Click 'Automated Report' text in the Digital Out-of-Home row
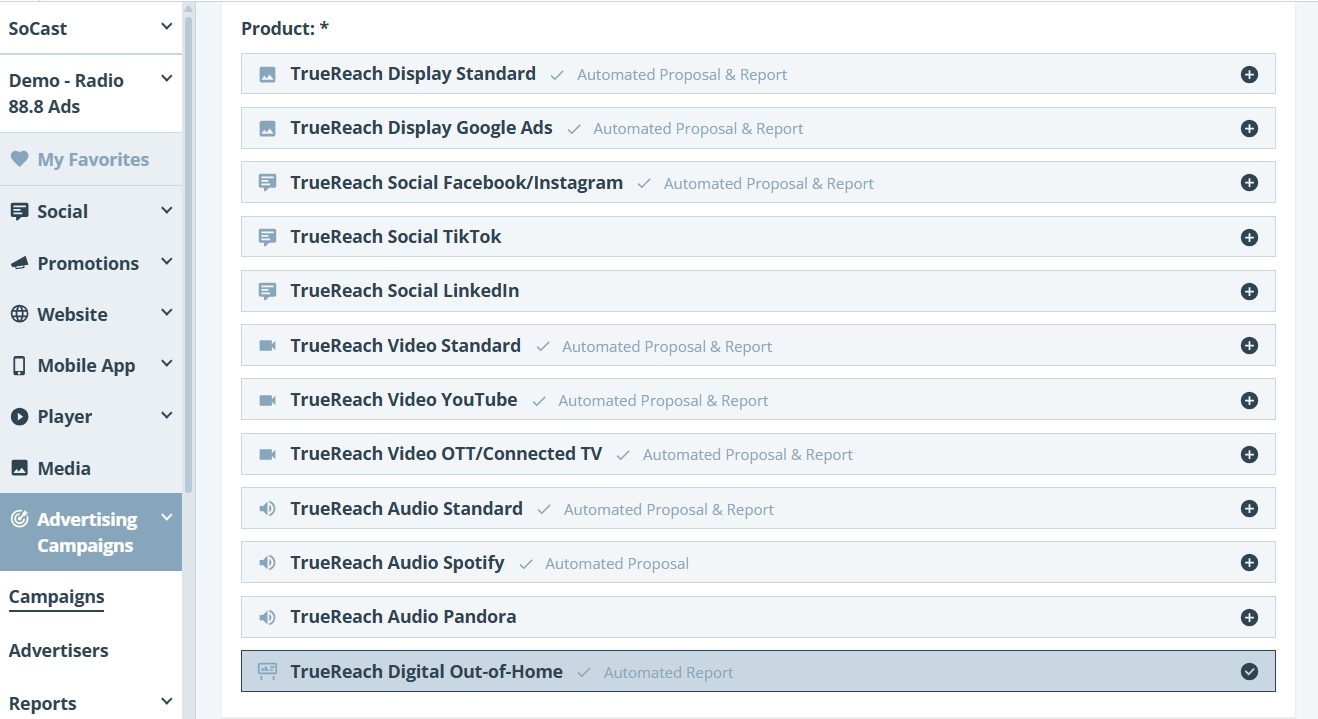 pos(668,673)
